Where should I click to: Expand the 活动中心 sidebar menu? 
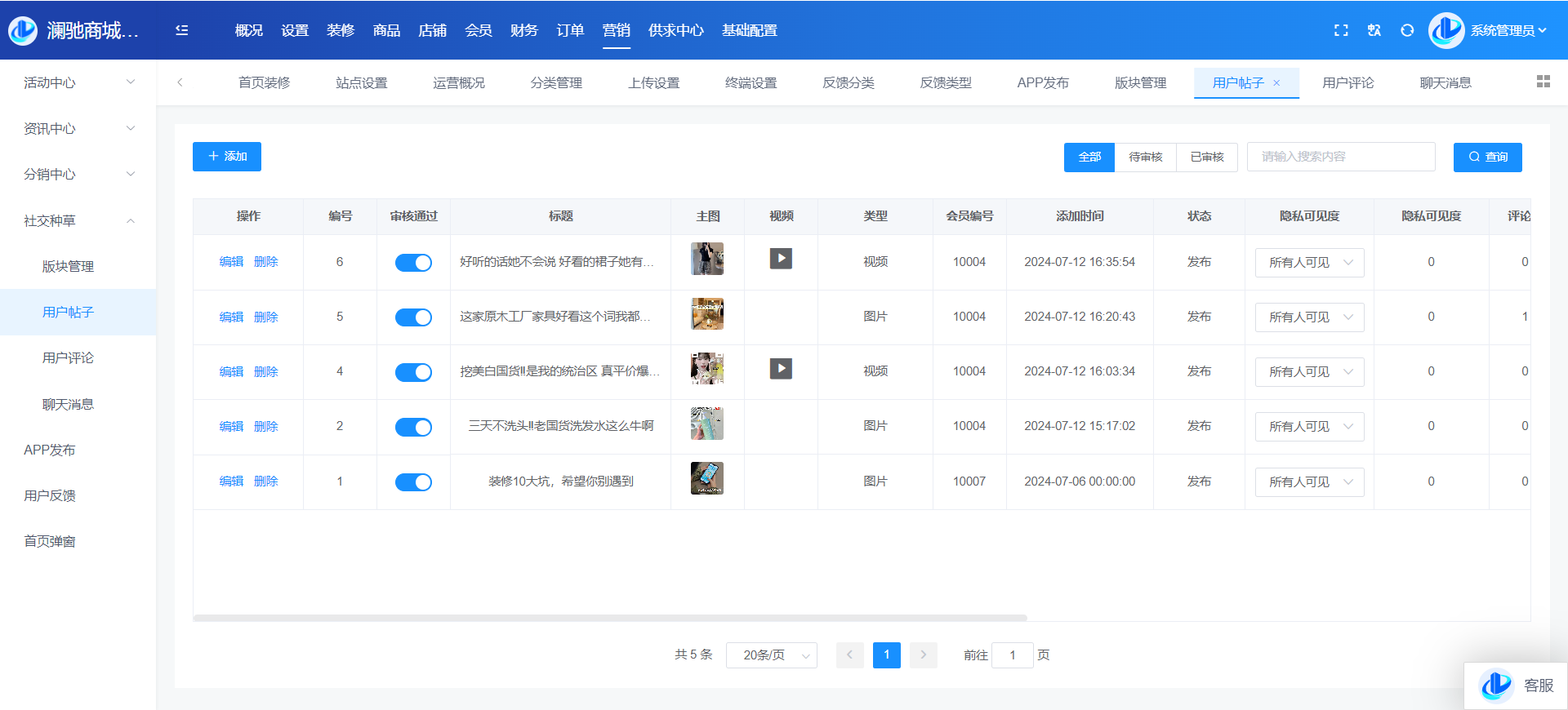(78, 82)
